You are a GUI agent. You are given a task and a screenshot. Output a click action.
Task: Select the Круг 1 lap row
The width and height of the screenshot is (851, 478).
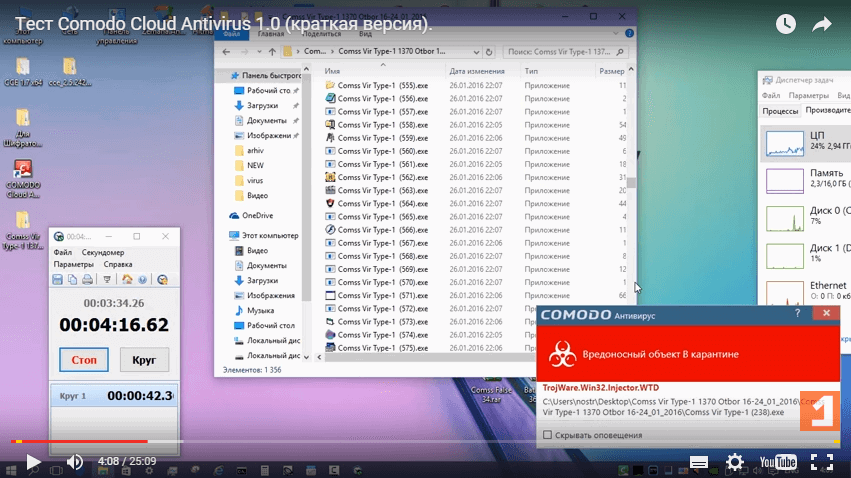[x=114, y=396]
